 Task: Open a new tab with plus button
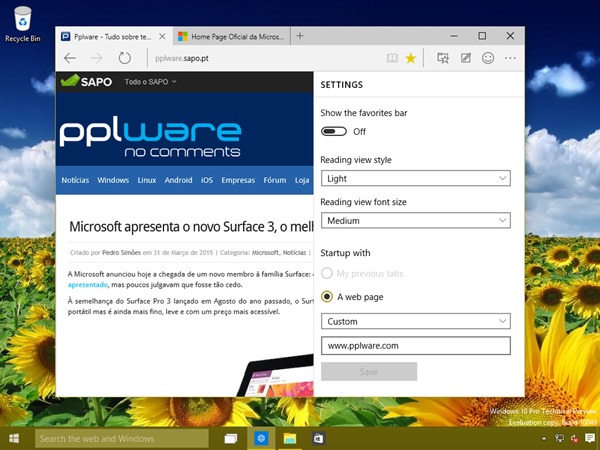[300, 36]
